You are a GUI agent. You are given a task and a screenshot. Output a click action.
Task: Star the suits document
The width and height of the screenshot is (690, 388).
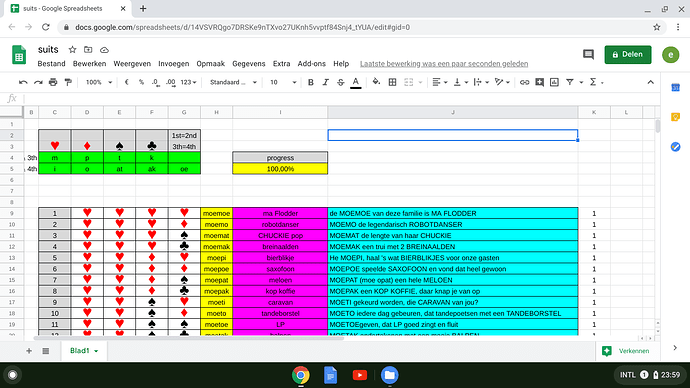point(72,50)
